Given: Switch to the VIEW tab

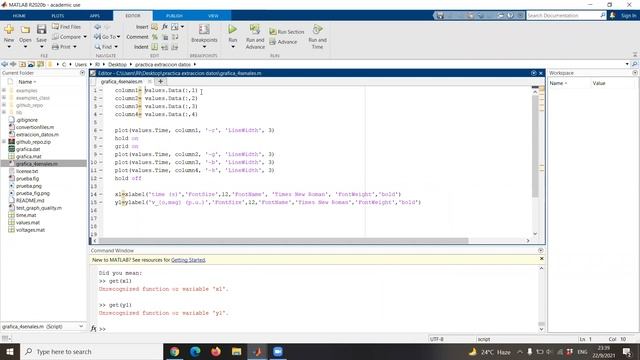Looking at the screenshot, I should pyautogui.click(x=213, y=16).
